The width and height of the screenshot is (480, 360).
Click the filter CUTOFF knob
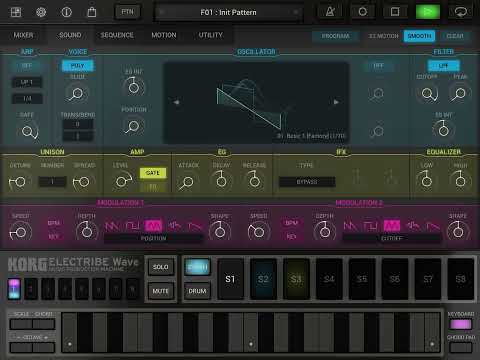[x=427, y=94]
